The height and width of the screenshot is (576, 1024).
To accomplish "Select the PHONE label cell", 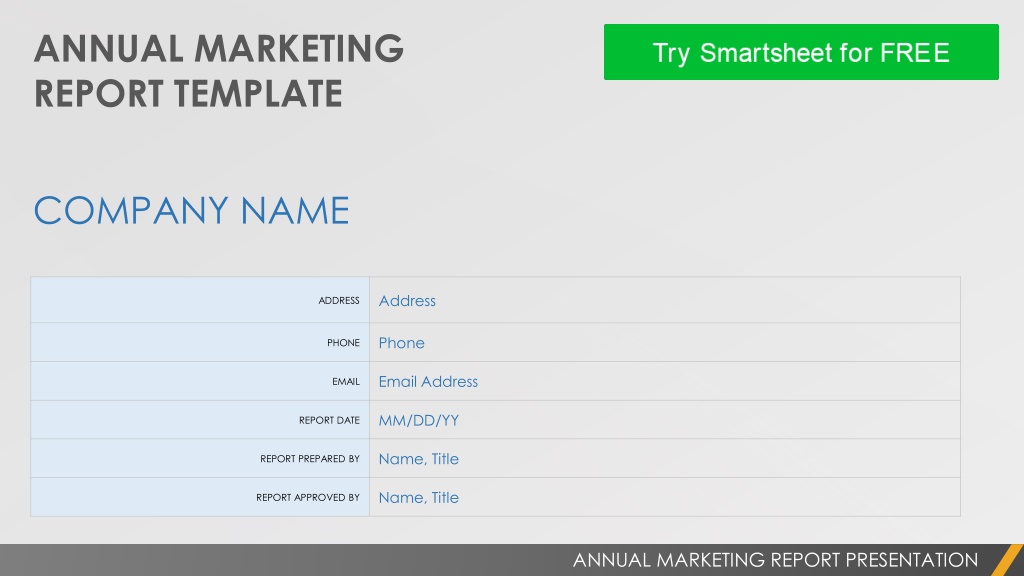I will (x=200, y=342).
